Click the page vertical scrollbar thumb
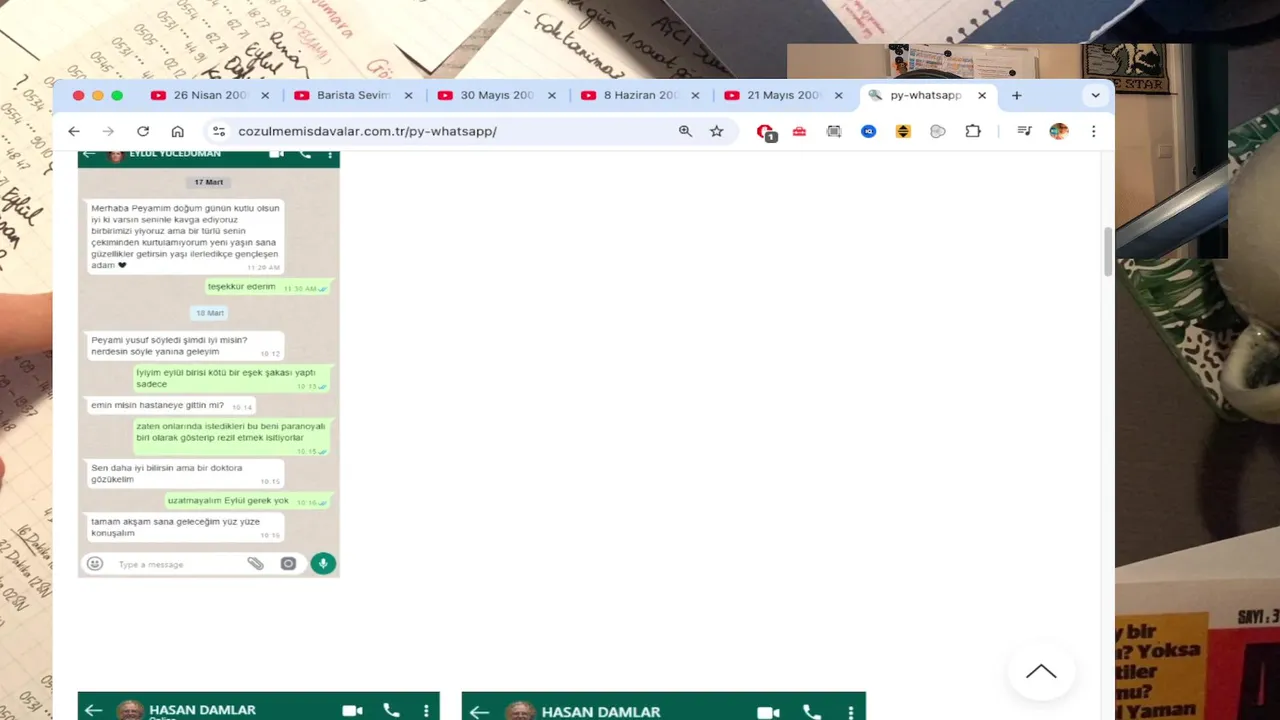 [x=1107, y=252]
